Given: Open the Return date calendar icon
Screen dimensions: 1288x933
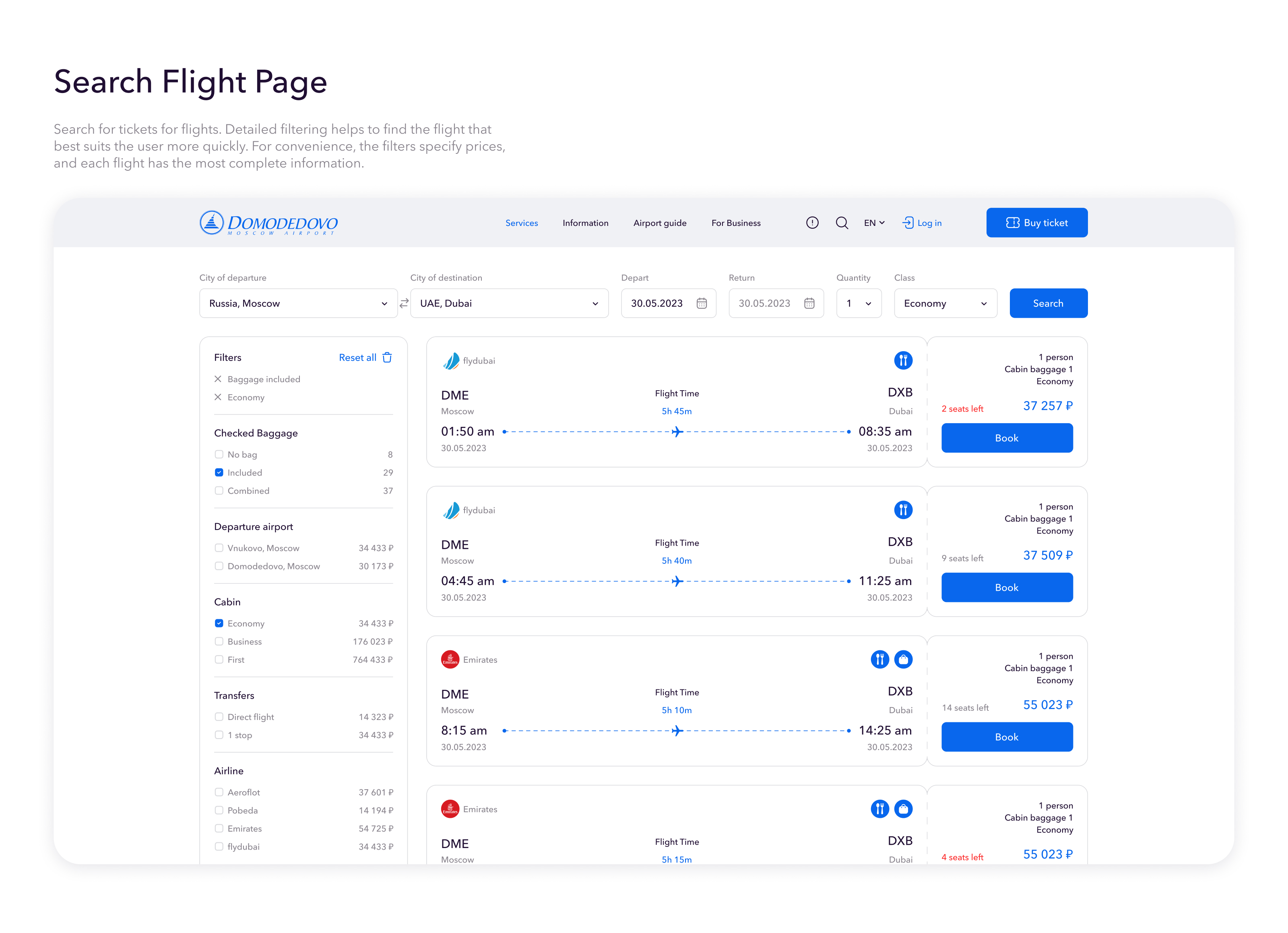Looking at the screenshot, I should tap(809, 304).
